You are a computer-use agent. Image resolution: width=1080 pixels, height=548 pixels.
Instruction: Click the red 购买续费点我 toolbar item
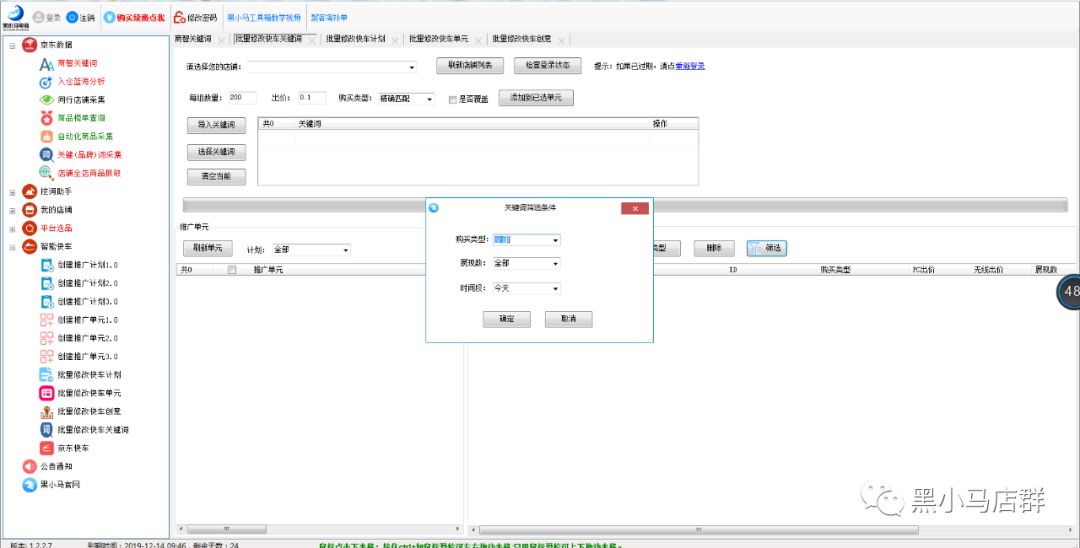tap(134, 17)
